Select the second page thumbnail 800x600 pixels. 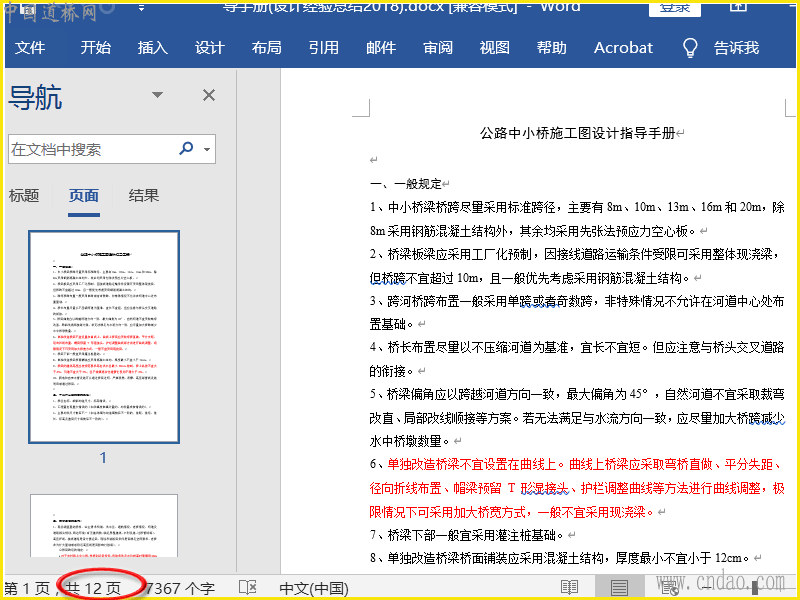tap(104, 526)
